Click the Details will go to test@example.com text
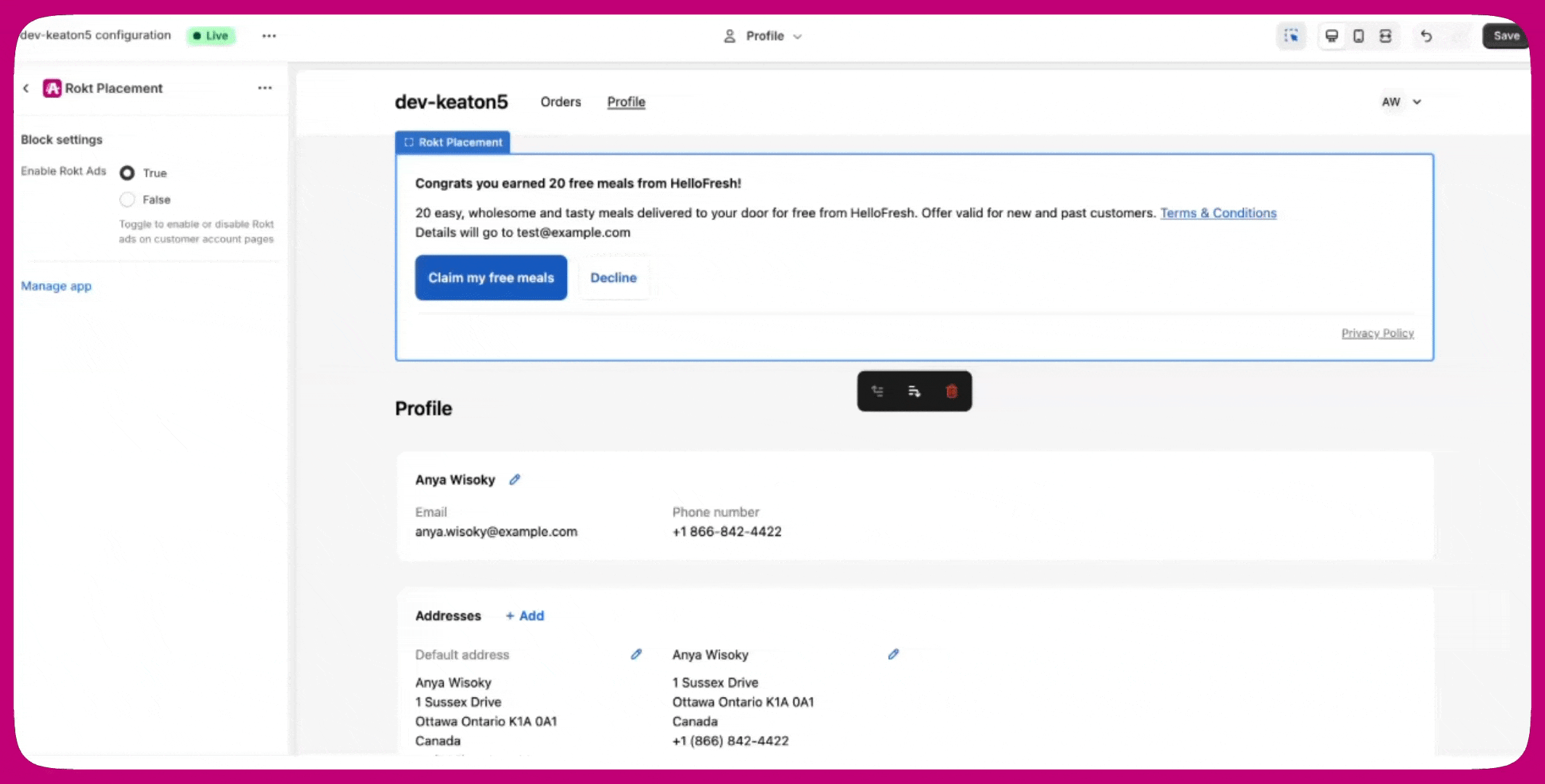Screen dimensions: 1545x784 click(523, 232)
